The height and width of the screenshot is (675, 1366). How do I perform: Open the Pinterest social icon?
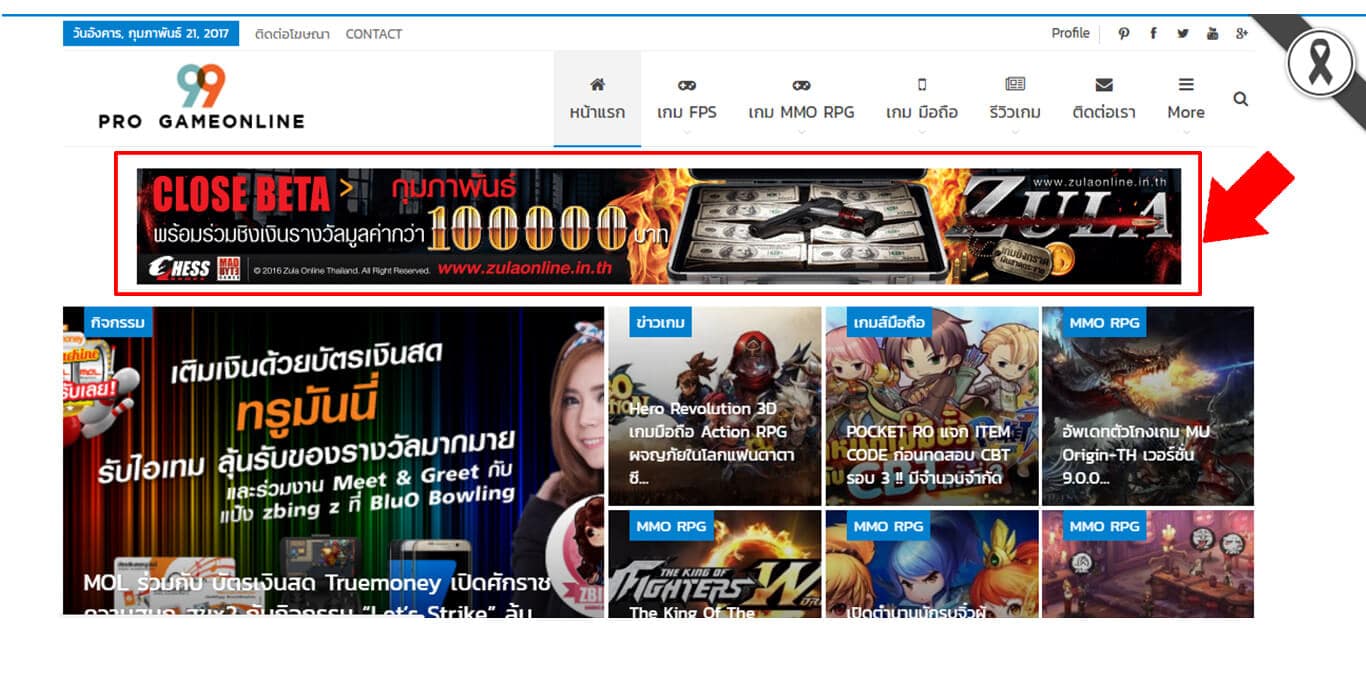[x=1124, y=33]
